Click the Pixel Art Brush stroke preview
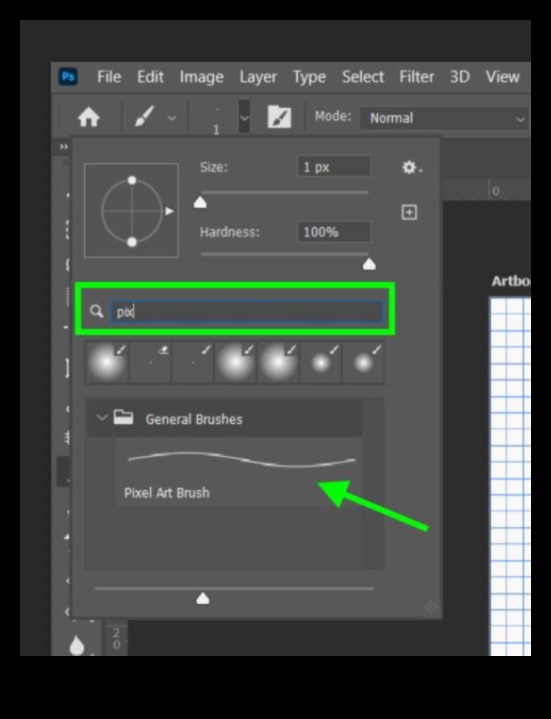 coord(242,459)
